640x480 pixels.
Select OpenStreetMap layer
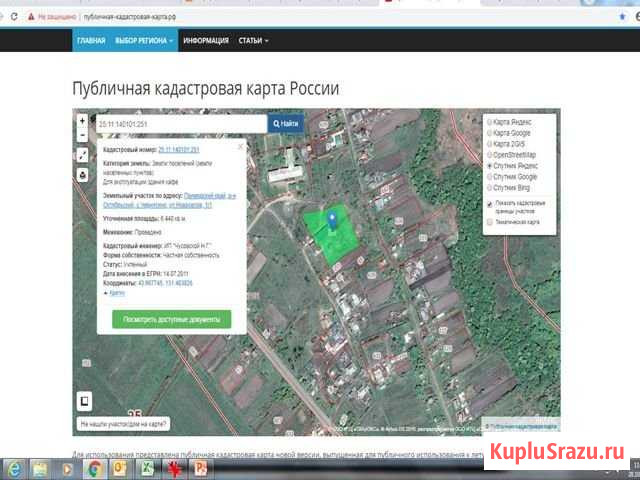(511, 155)
